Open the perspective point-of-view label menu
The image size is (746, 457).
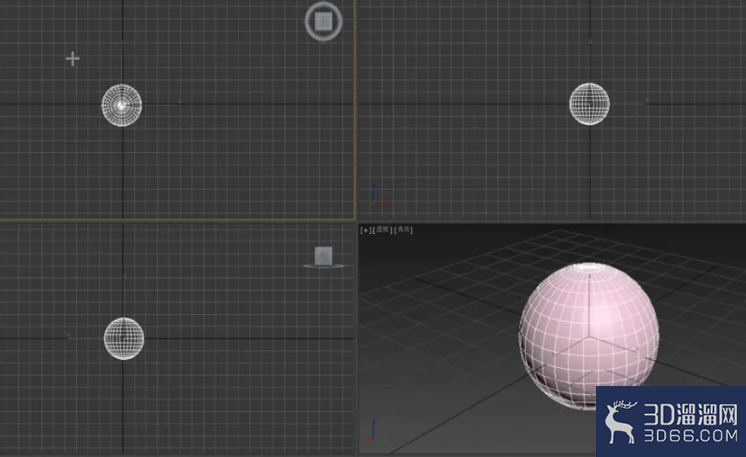pyautogui.click(x=383, y=230)
